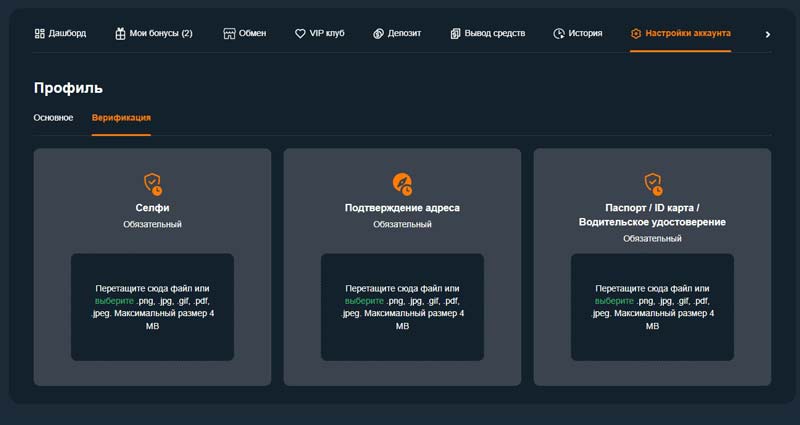
Task: Expand navigation with the right arrow chevron
Action: tap(767, 34)
